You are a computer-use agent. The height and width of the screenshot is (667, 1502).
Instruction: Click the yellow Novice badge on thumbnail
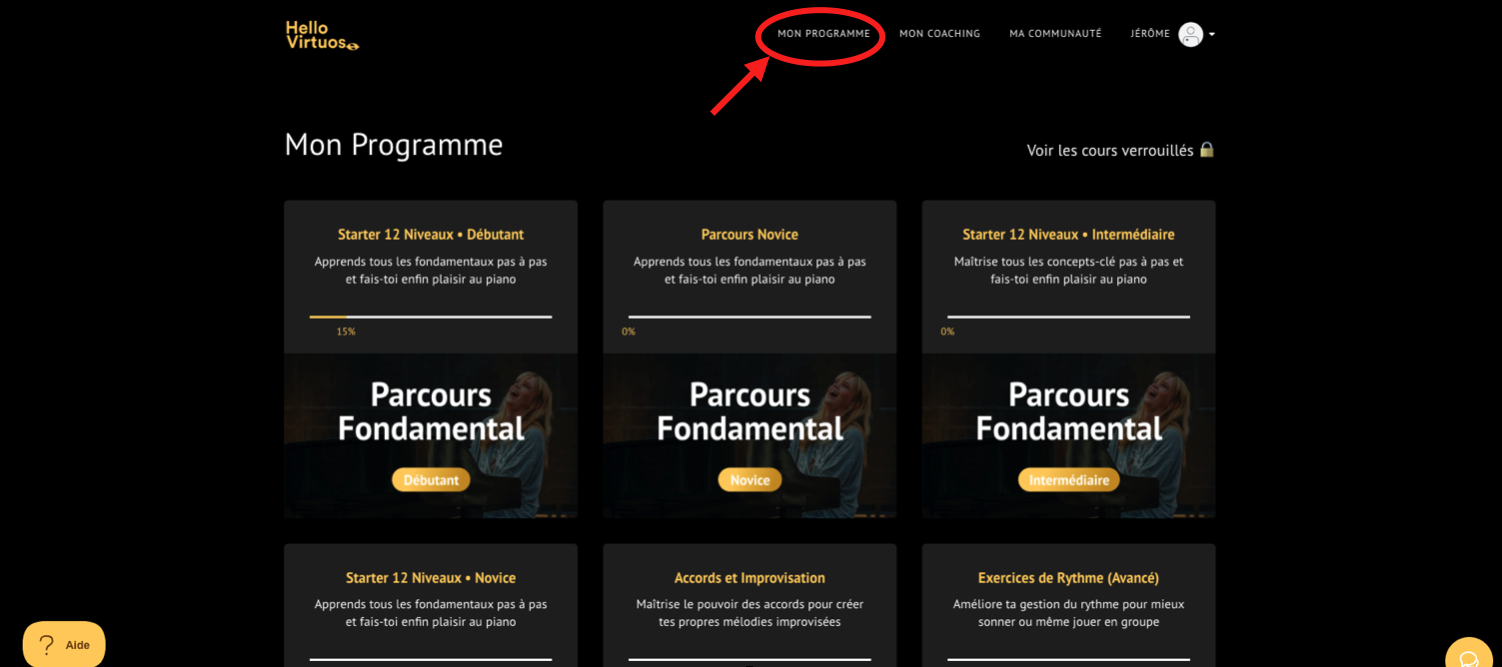click(x=750, y=480)
